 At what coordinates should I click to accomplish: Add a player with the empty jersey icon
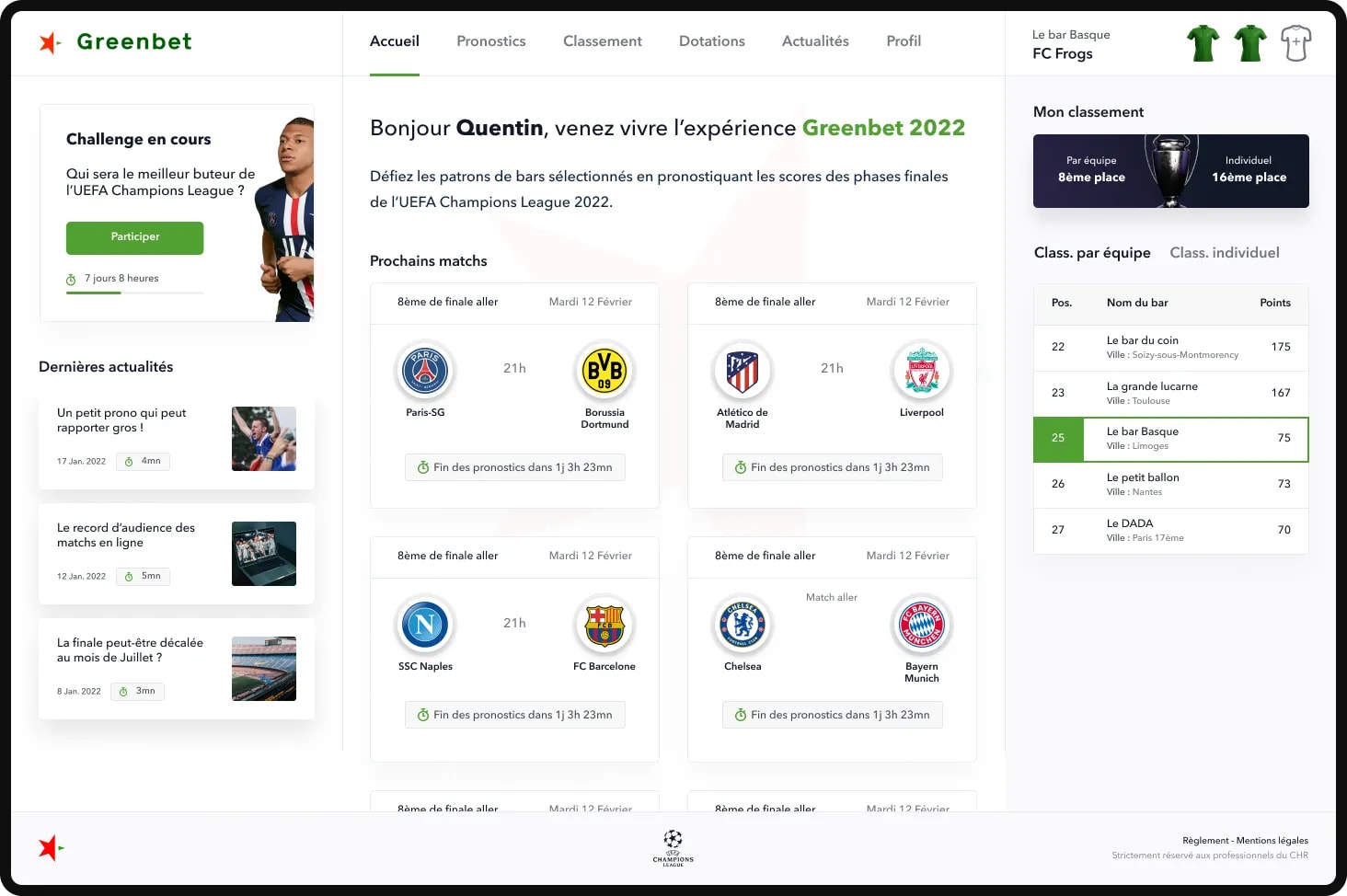tap(1295, 43)
